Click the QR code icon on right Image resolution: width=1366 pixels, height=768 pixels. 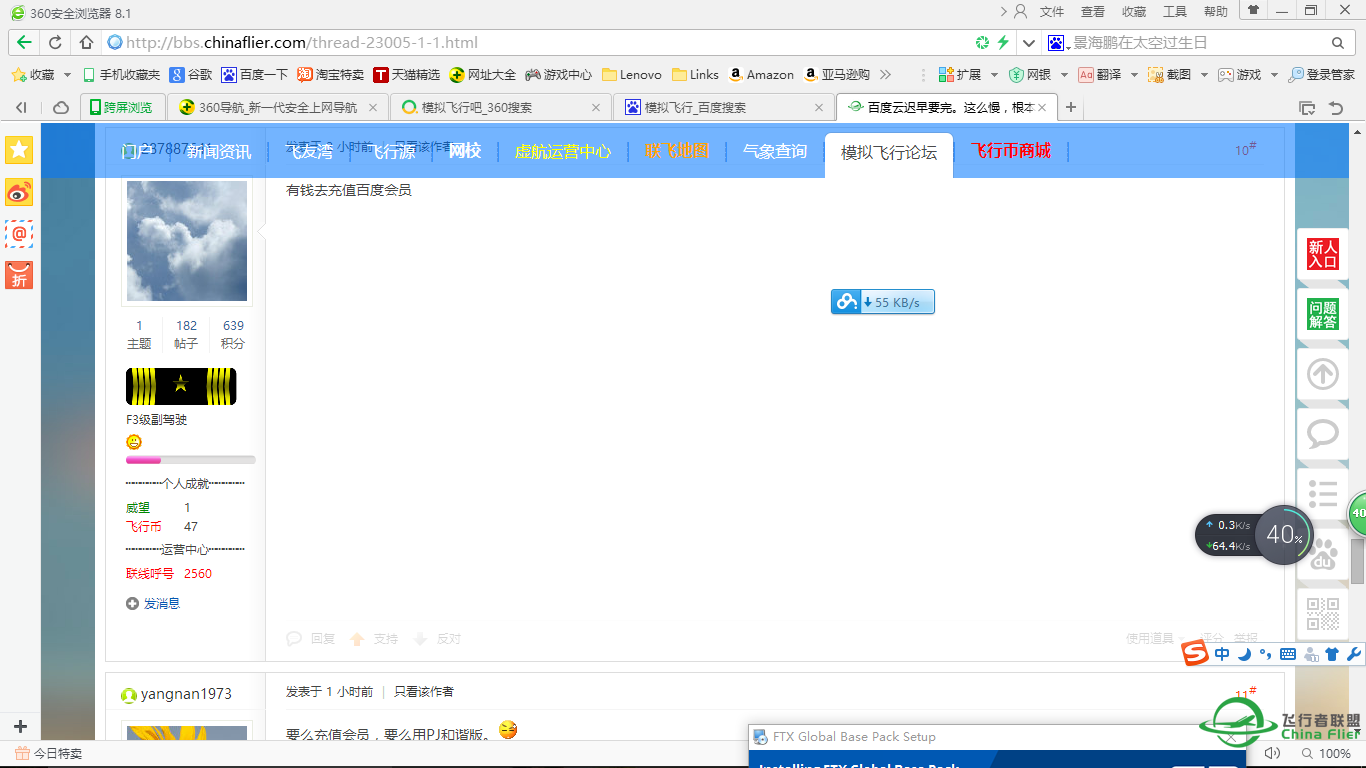click(1322, 613)
